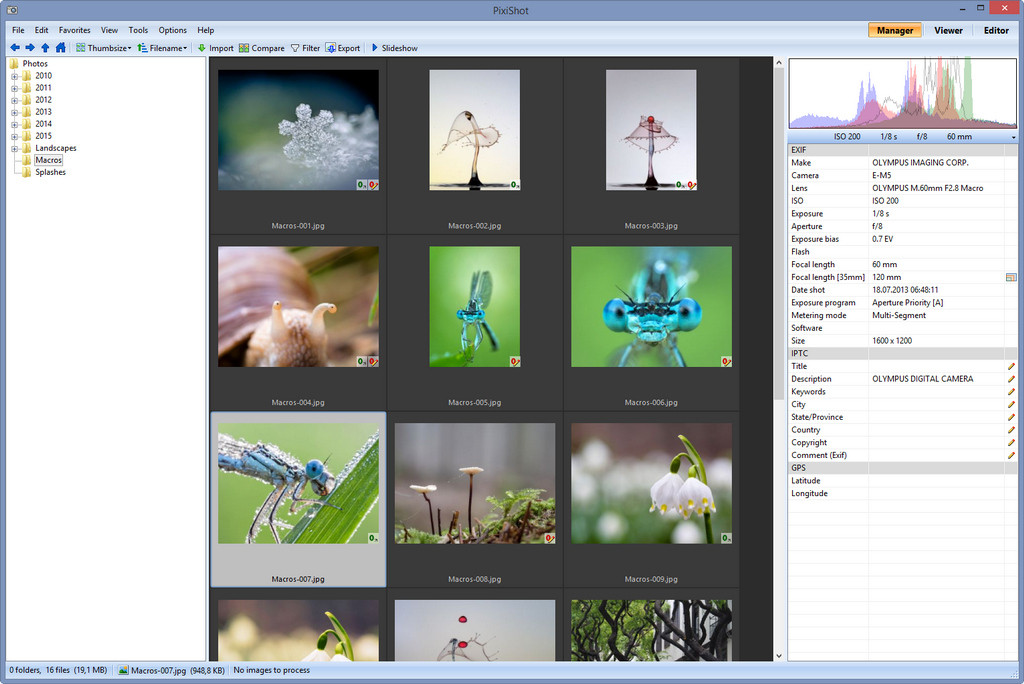Click the green badge on Macros-004 thumbnail

(361, 361)
